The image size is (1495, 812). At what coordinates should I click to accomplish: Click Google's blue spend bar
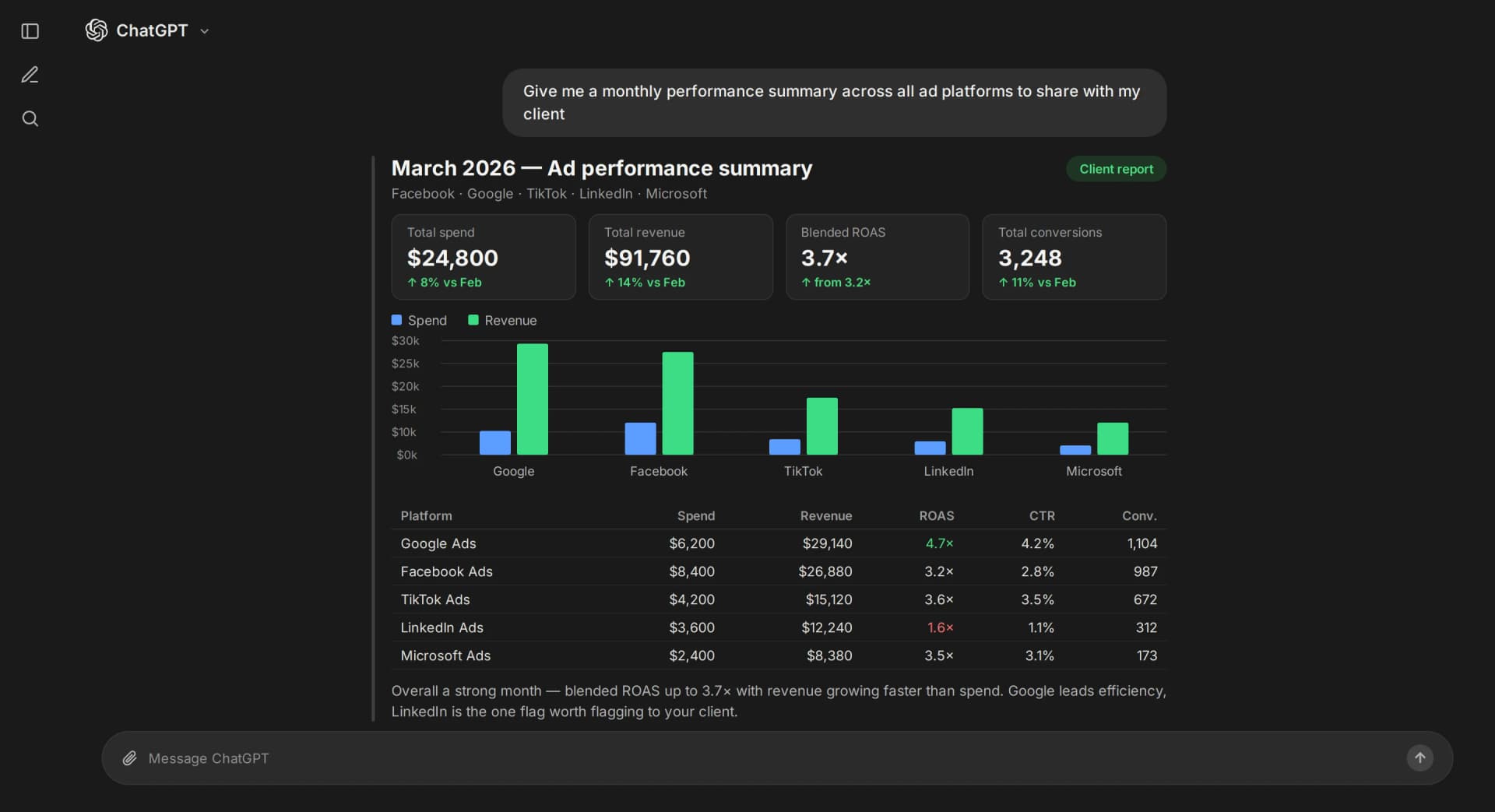click(495, 443)
